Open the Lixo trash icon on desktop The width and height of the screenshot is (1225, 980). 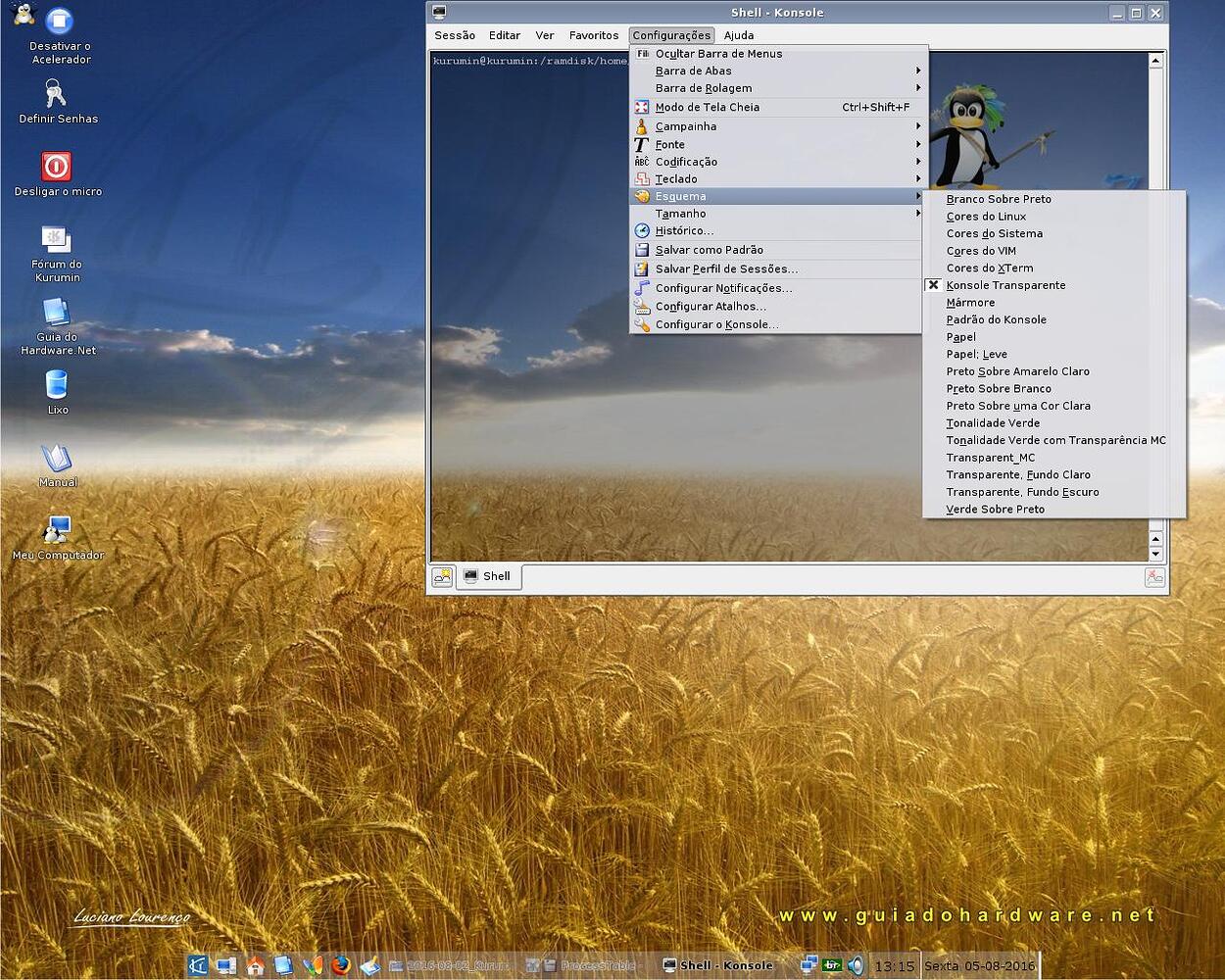[56, 387]
